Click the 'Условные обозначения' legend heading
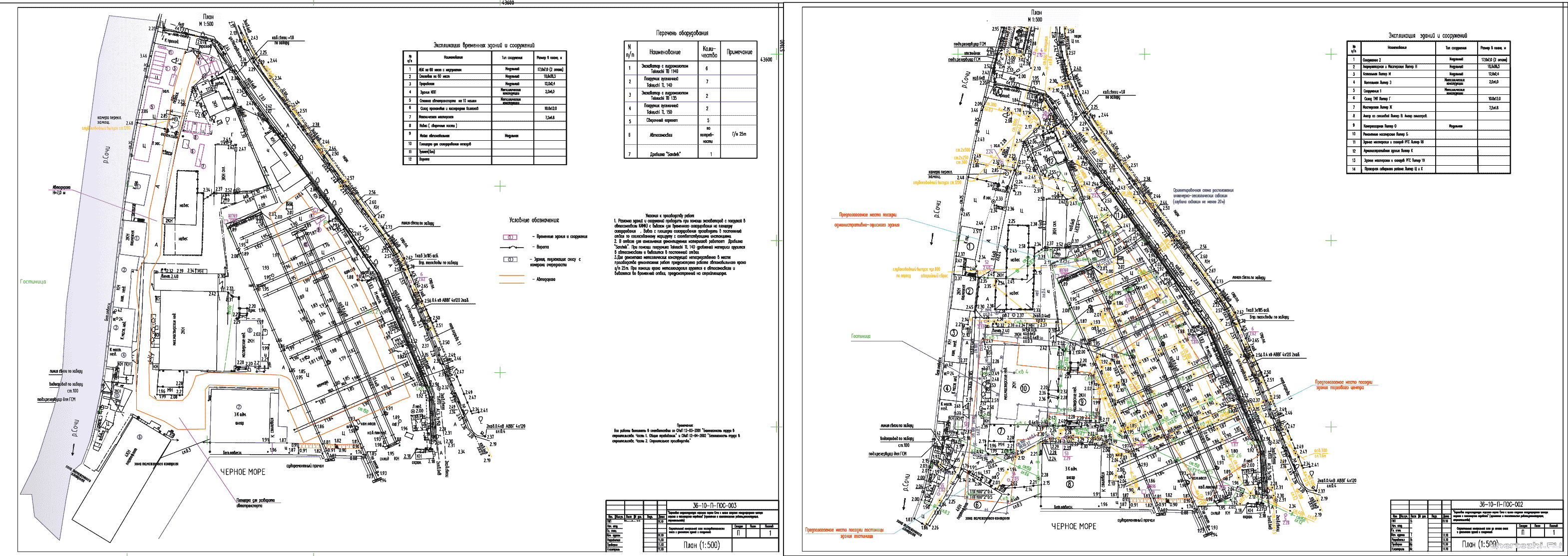Viewport: 1568px width, 556px height. (534, 220)
